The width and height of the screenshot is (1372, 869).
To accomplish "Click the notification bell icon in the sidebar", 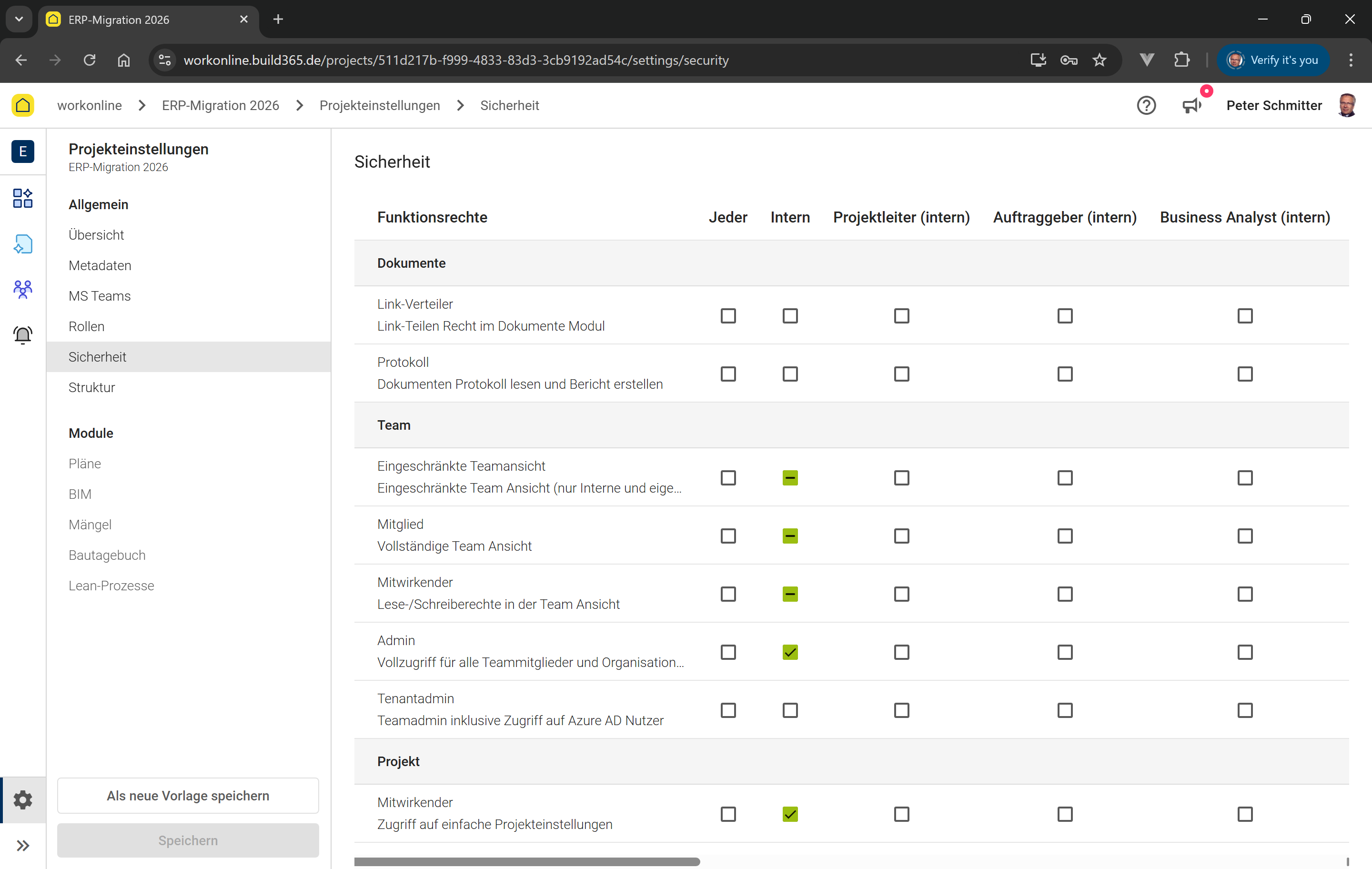I will (23, 334).
